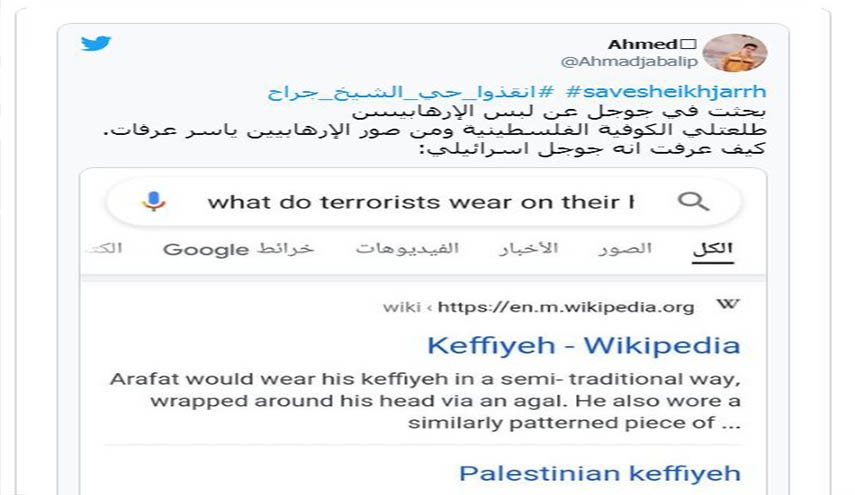
Task: Click the Twitter bird logo
Action: [x=96, y=43]
